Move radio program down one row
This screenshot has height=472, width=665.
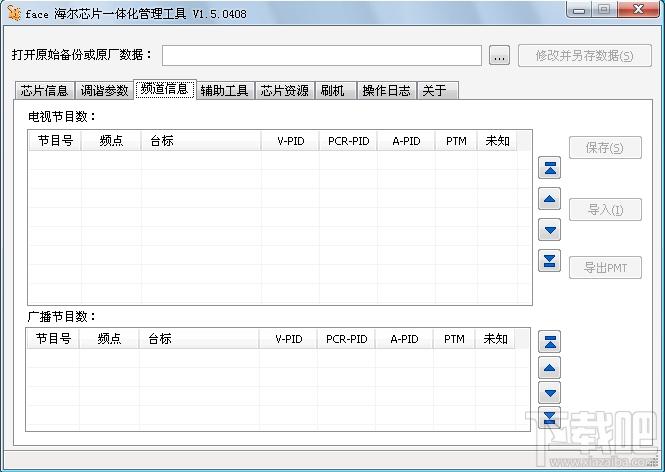click(x=549, y=393)
